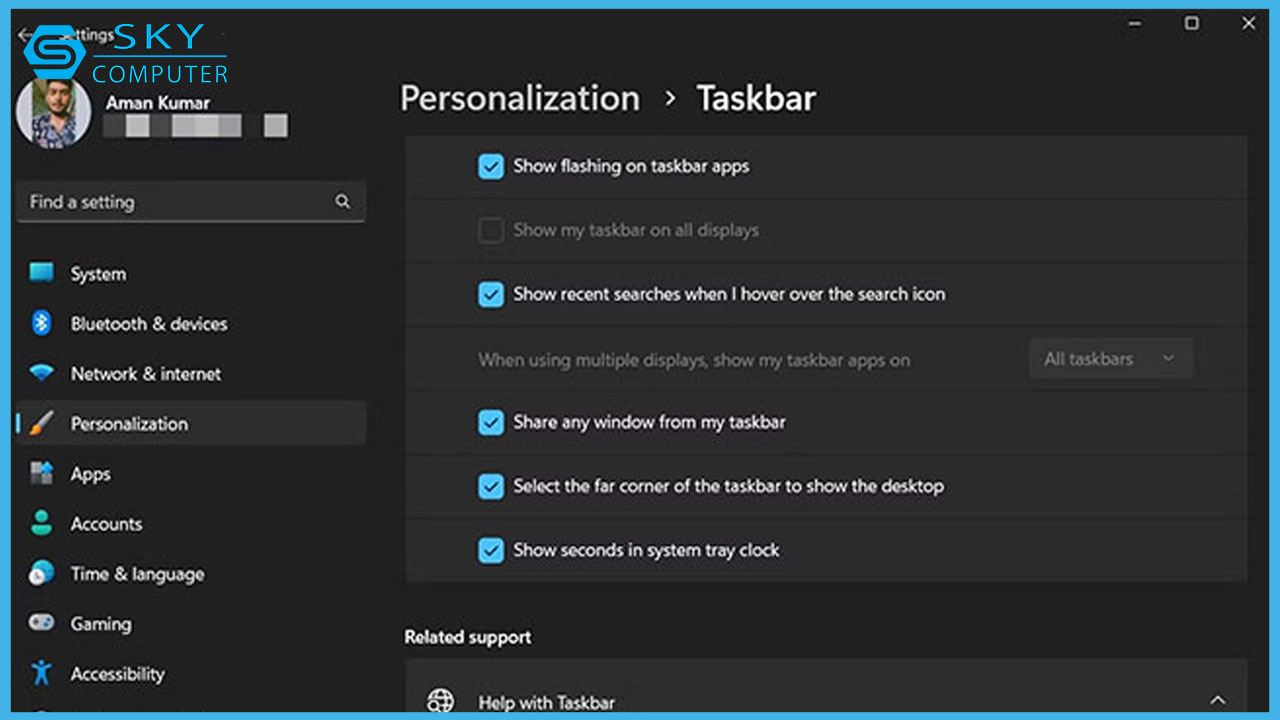This screenshot has height=720, width=1280.
Task: Click the Accessibility figure icon
Action: [41, 672]
